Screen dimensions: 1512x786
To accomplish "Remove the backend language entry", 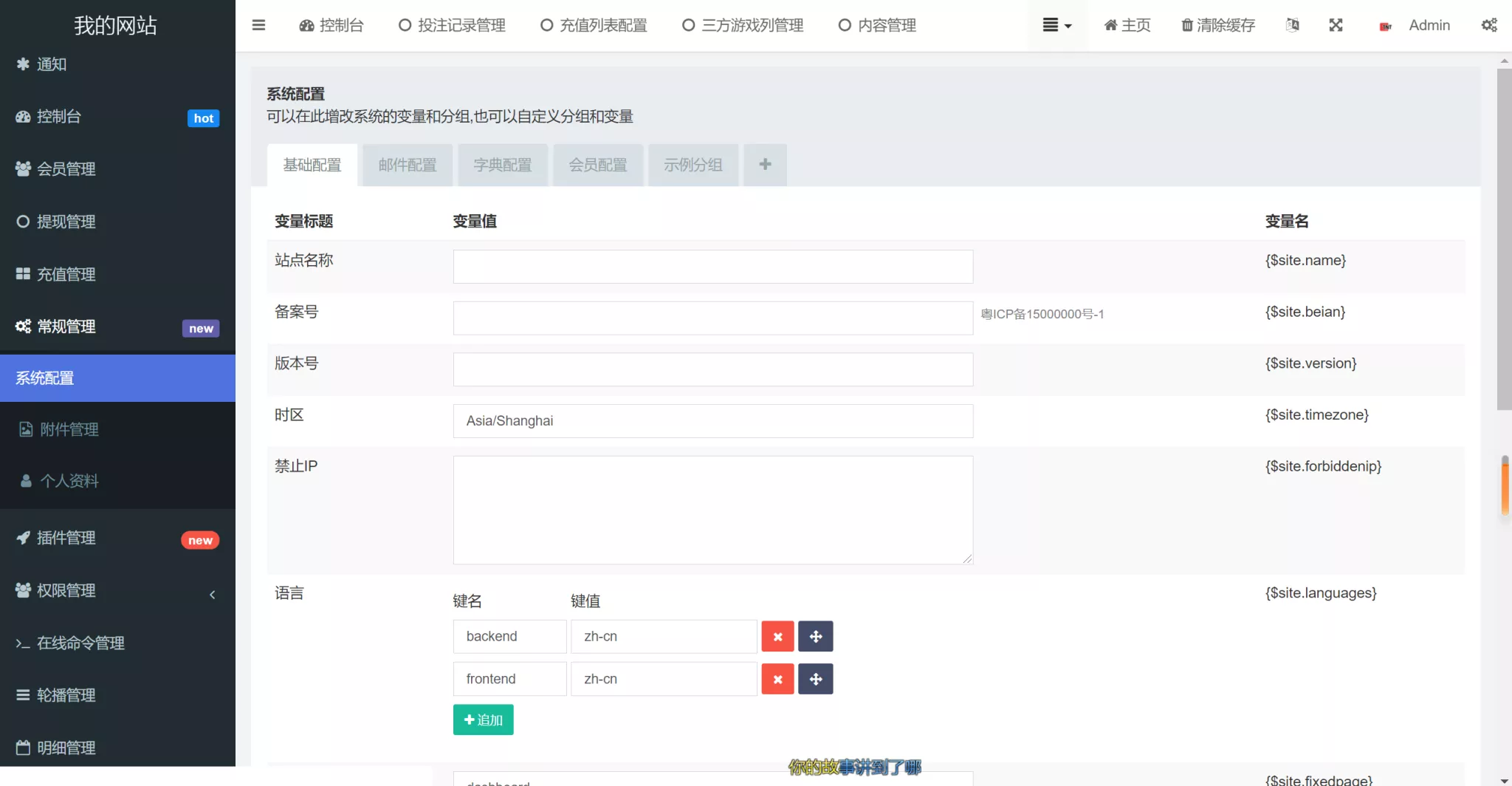I will [x=777, y=636].
